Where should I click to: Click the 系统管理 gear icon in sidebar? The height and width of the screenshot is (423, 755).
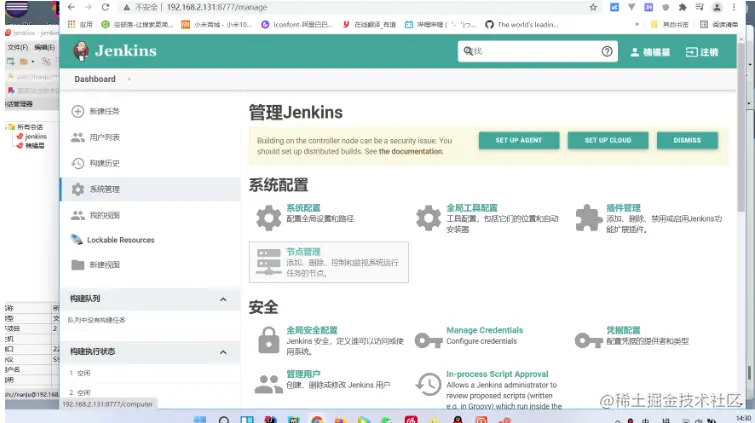pos(78,189)
